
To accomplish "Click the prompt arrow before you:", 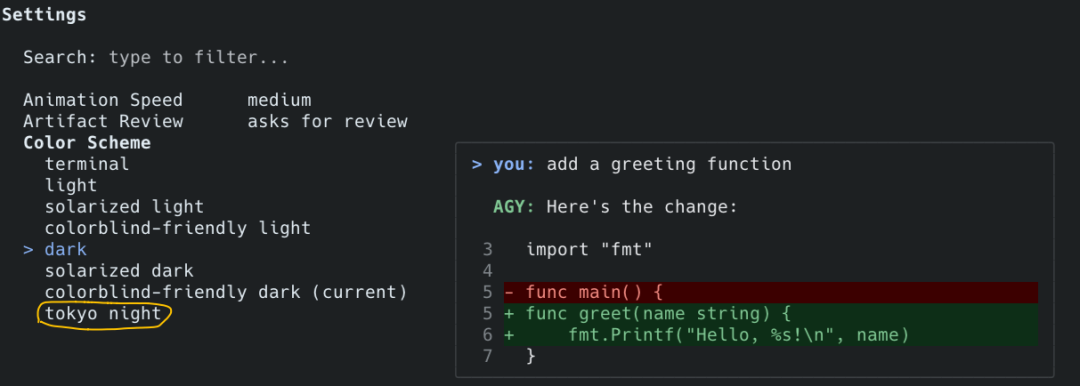I will point(477,165).
